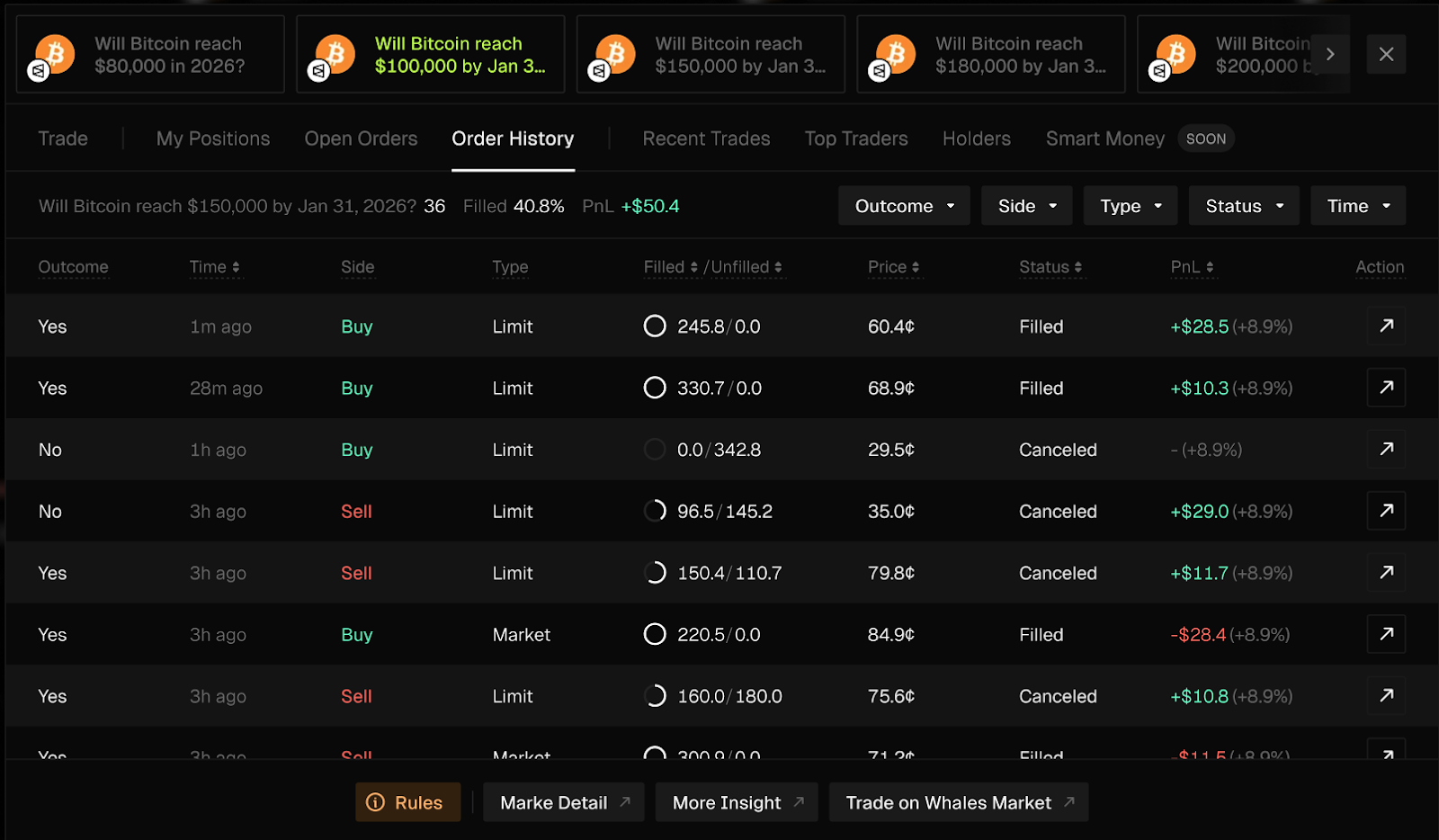Sort orders by PnL column
The height and width of the screenshot is (840, 1439).
1192,267
